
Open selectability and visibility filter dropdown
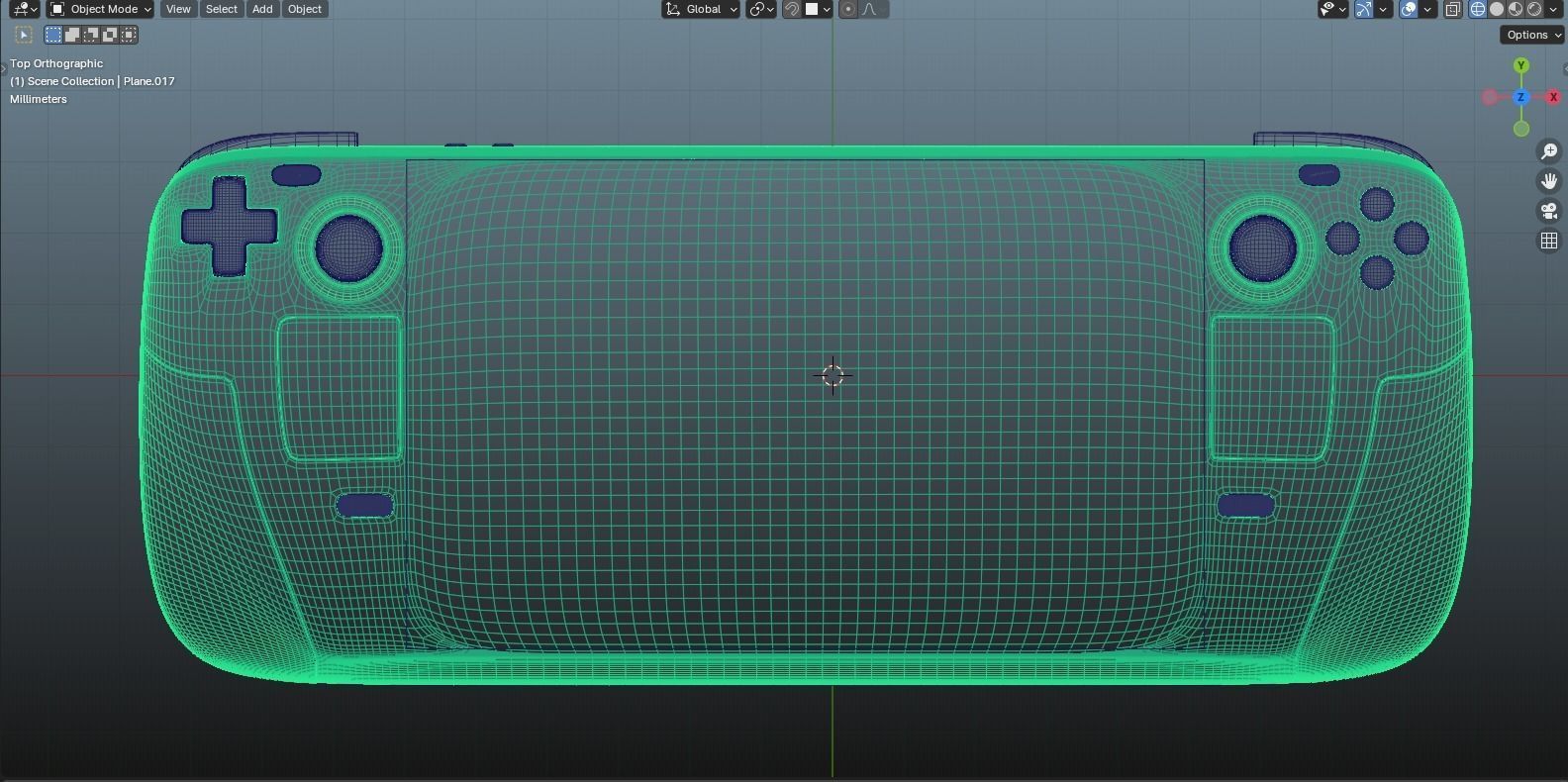point(1332,9)
